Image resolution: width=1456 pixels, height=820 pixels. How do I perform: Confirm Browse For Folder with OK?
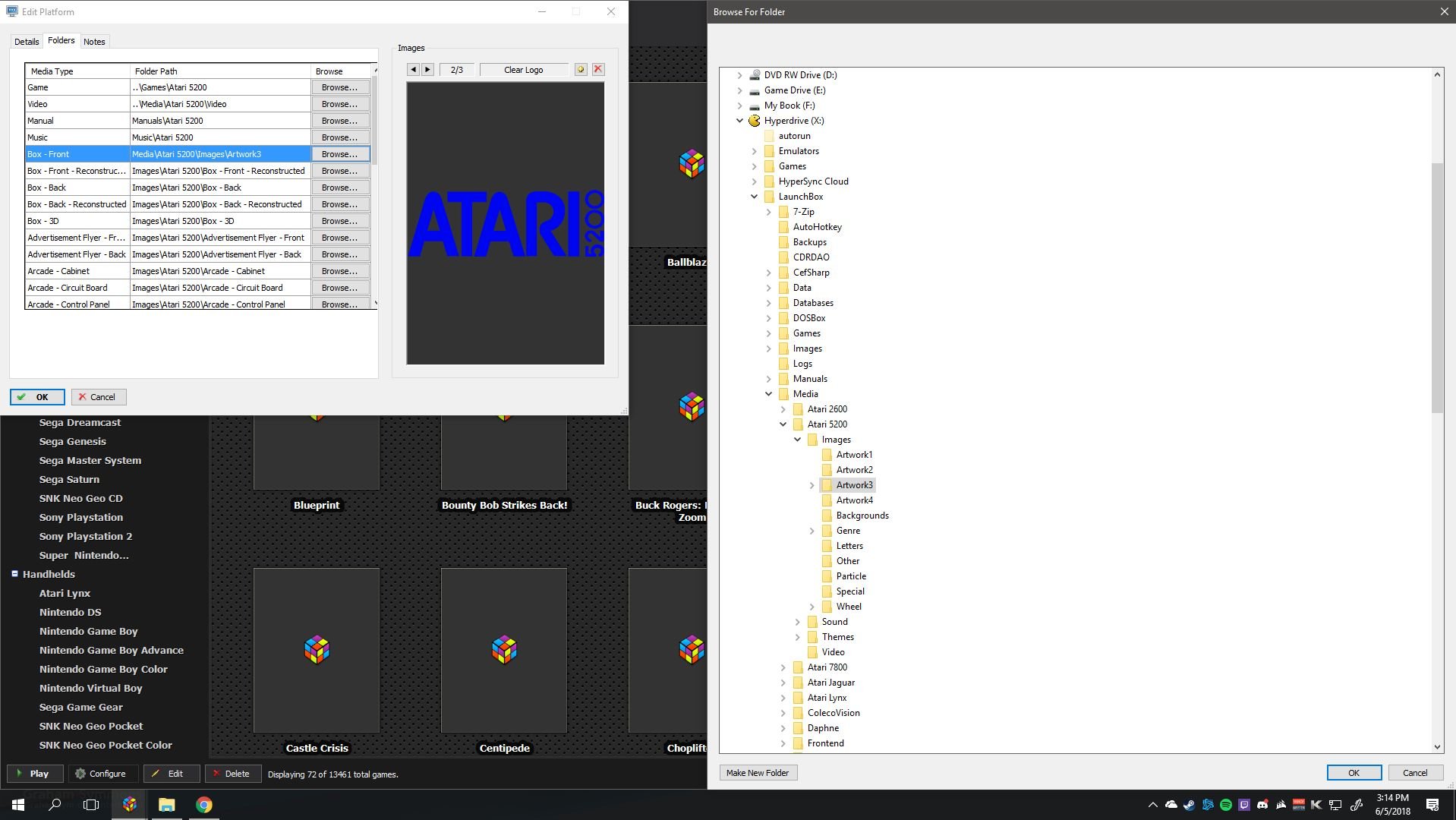click(1354, 773)
